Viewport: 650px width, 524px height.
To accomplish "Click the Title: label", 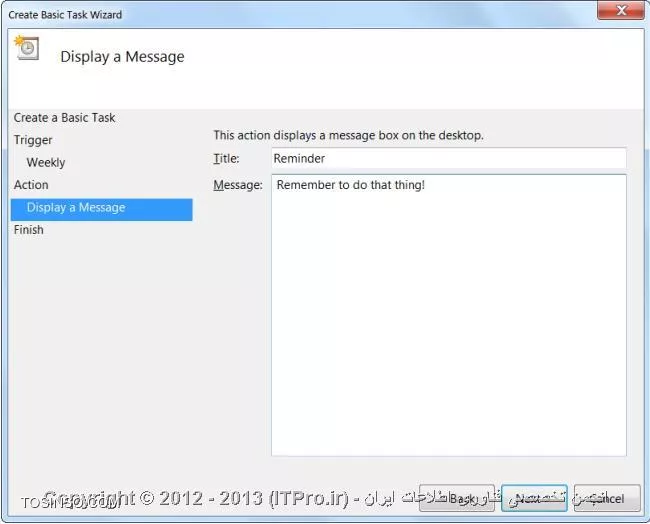I will pyautogui.click(x=226, y=158).
